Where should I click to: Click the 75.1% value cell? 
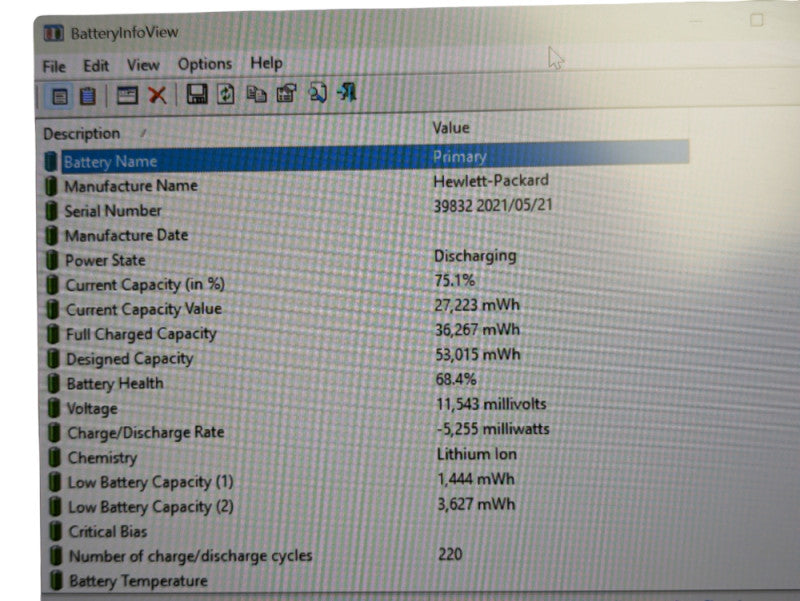454,281
